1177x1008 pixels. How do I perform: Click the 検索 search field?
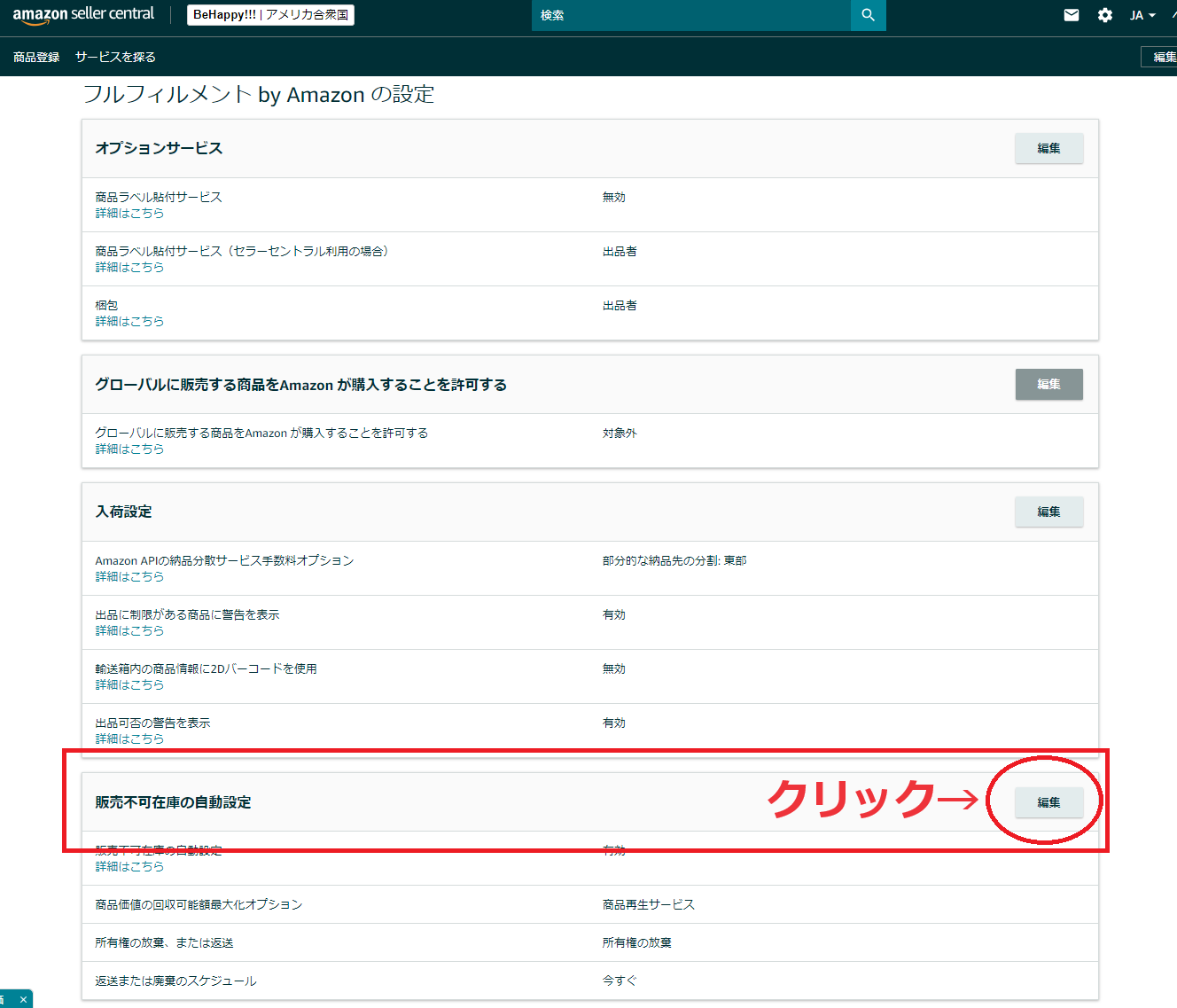coord(691,15)
